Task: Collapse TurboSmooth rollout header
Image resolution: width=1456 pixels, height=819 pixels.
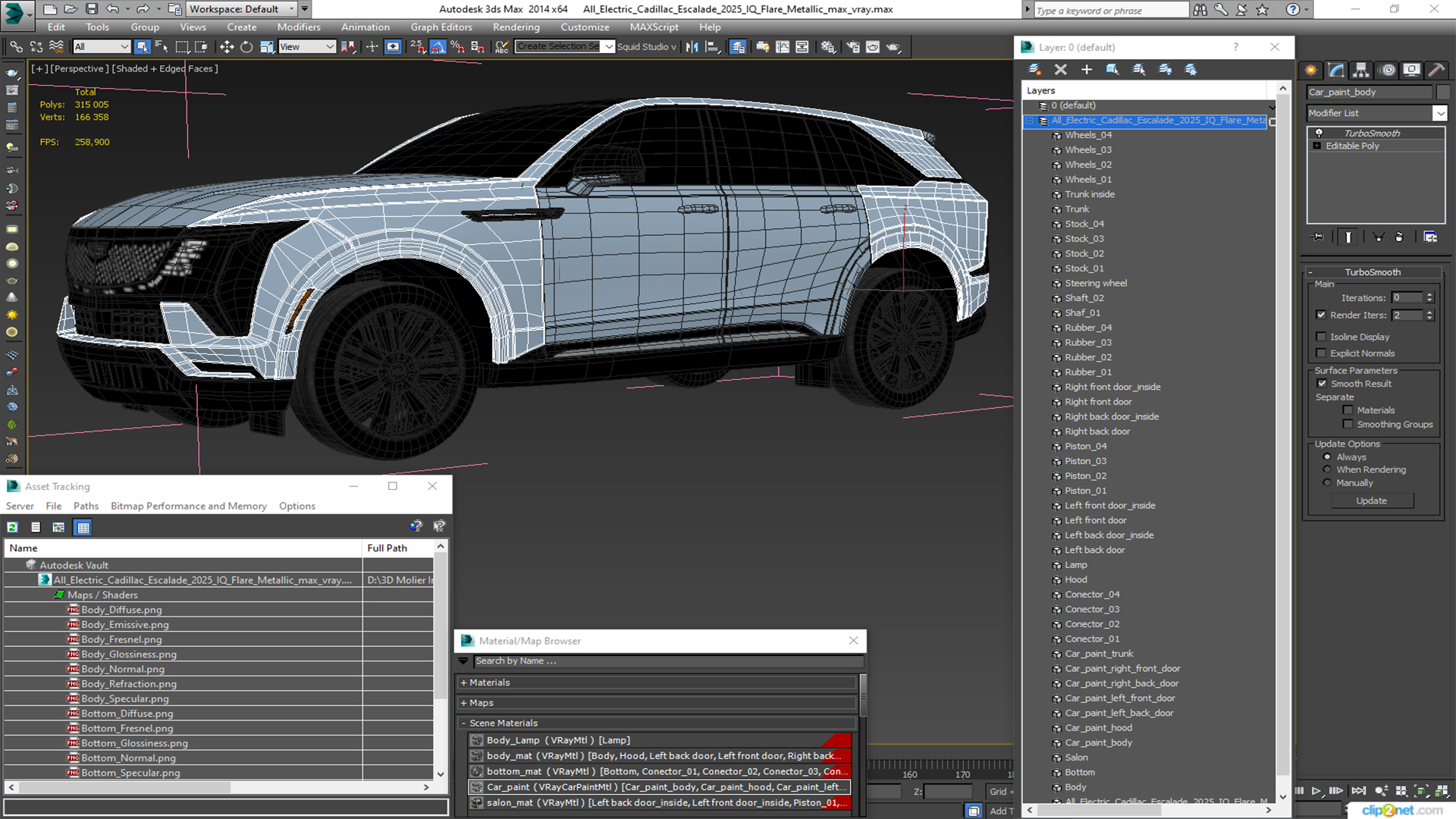Action: (x=1373, y=272)
